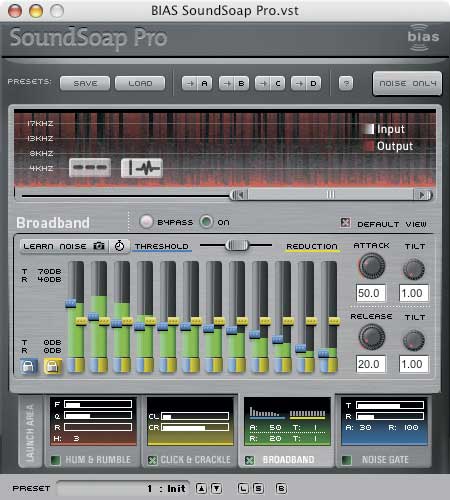Click the threshold/reduction horizontal slider handle
450x500 pixels.
coord(237,245)
